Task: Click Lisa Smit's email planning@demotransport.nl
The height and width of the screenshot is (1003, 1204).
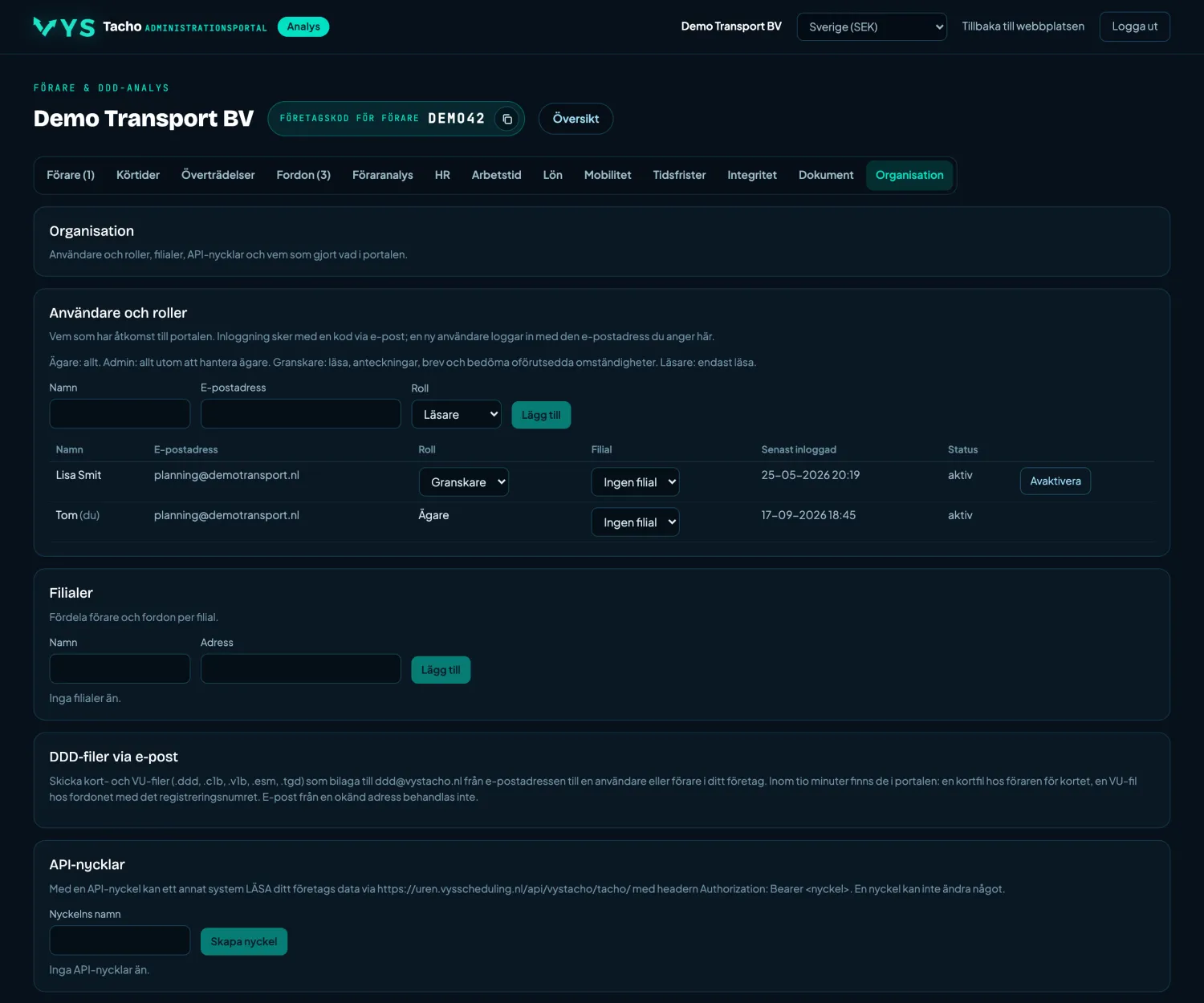Action: click(x=226, y=475)
